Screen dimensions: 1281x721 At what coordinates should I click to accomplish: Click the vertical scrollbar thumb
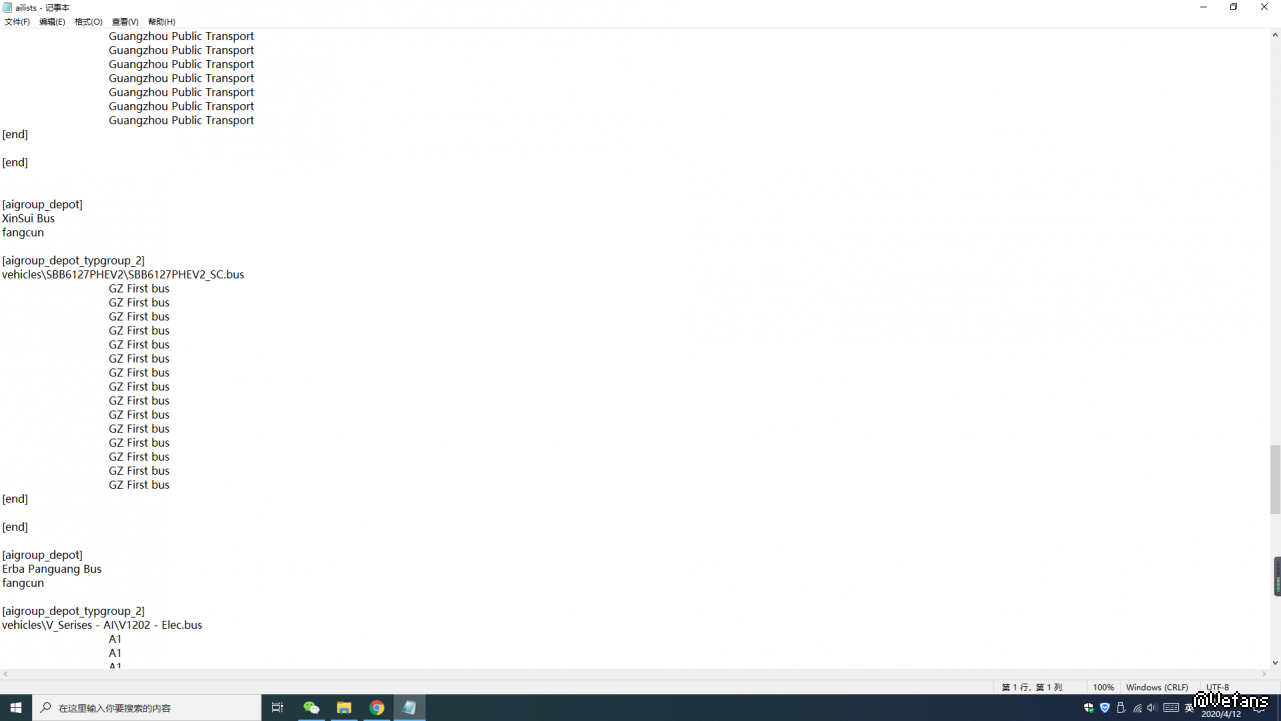tap(1275, 479)
